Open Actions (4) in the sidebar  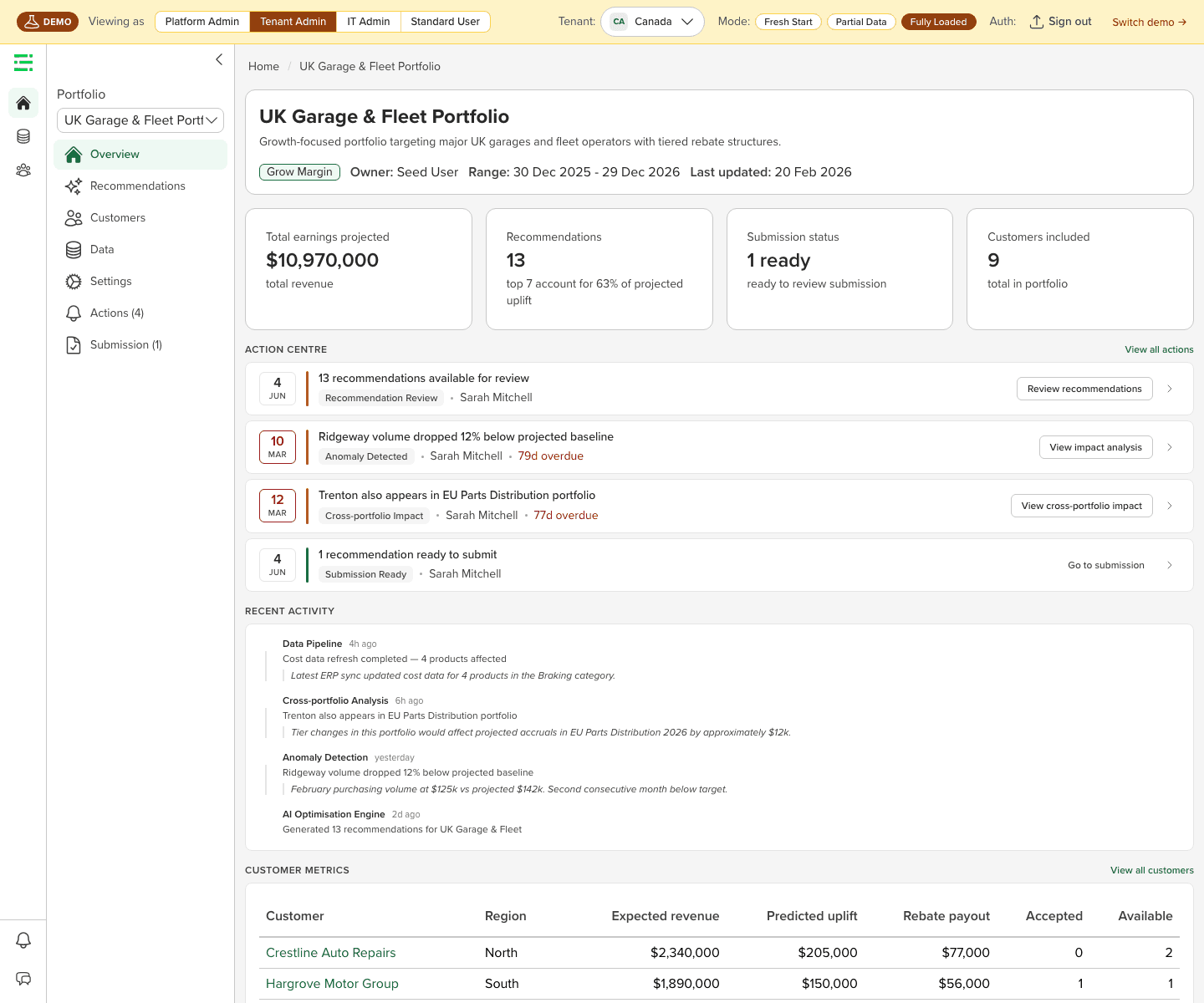[140, 313]
